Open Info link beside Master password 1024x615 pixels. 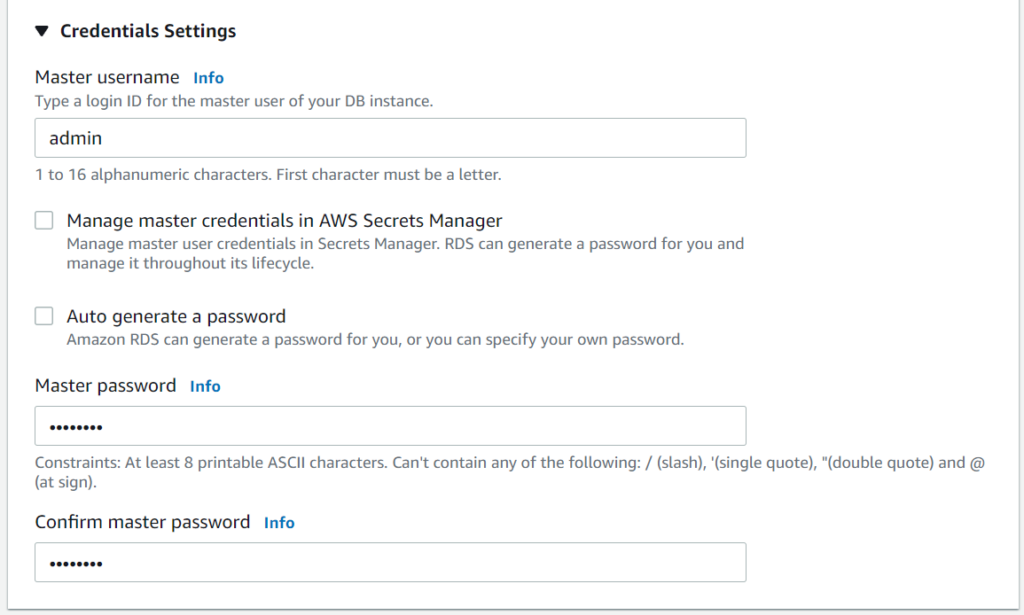(205, 386)
